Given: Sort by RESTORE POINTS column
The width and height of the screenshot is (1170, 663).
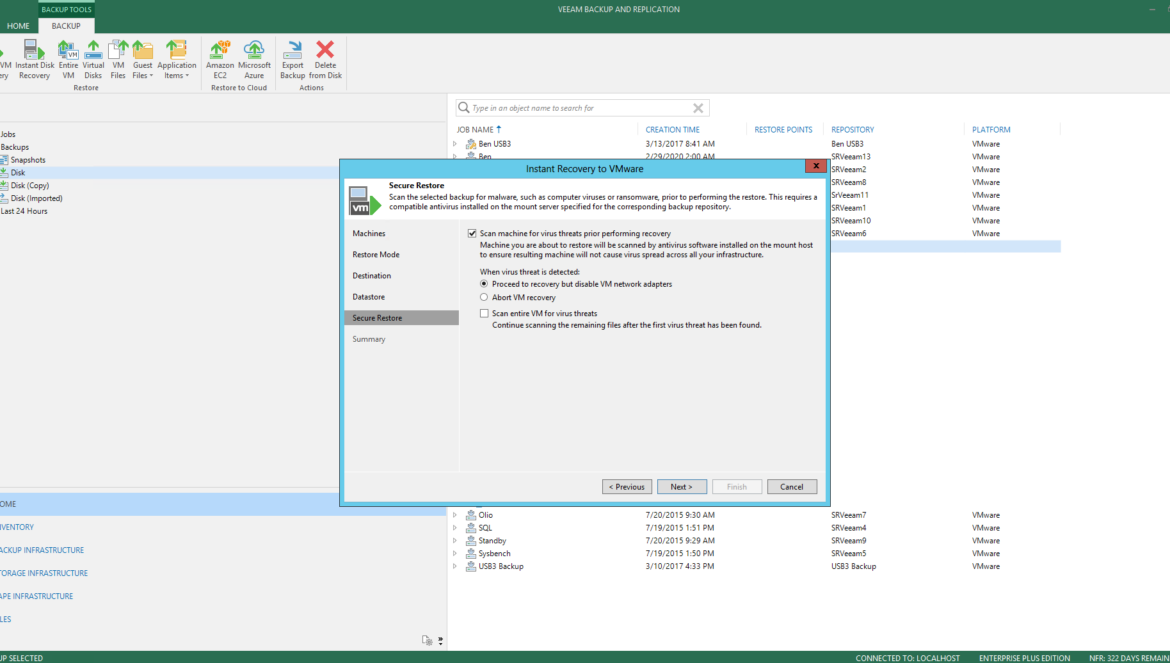Looking at the screenshot, I should click(783, 130).
